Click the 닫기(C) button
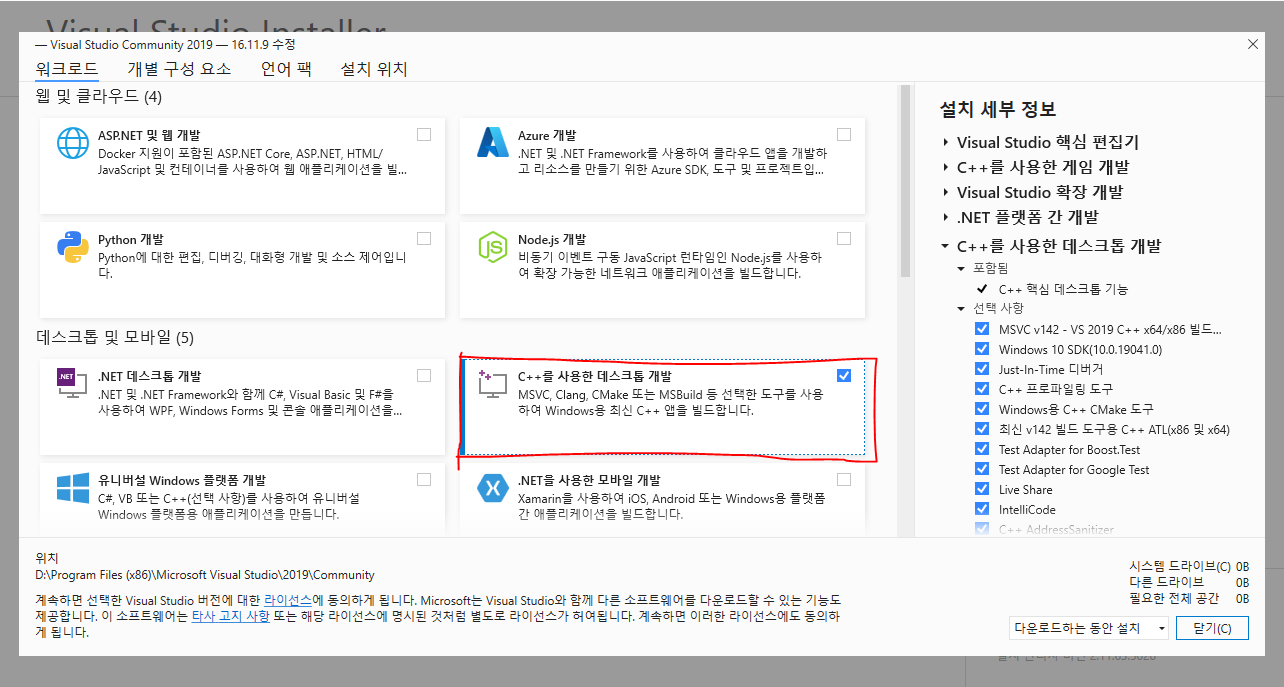1284x687 pixels. tap(1212, 628)
